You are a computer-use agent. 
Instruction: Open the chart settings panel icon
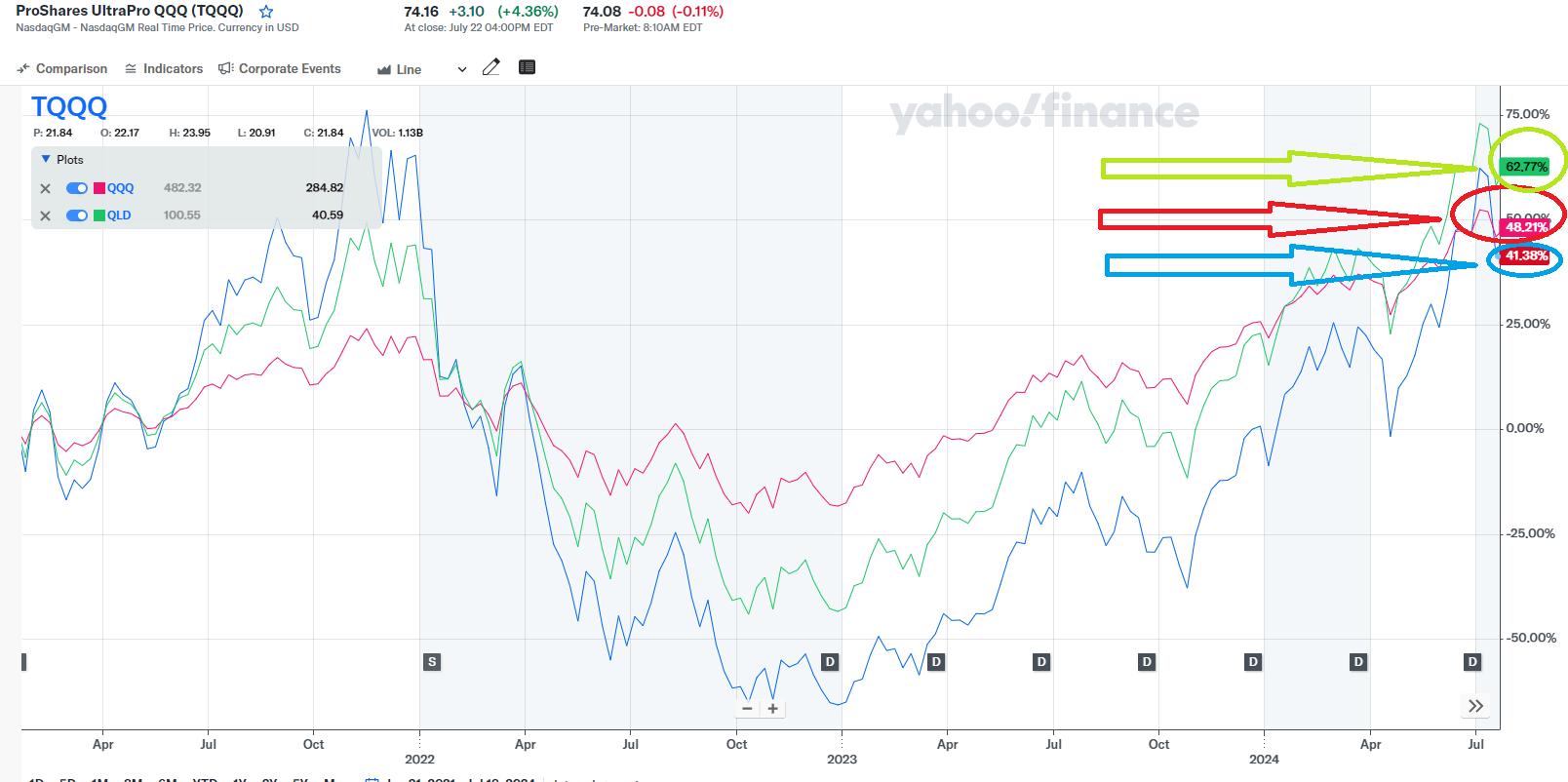(x=527, y=66)
